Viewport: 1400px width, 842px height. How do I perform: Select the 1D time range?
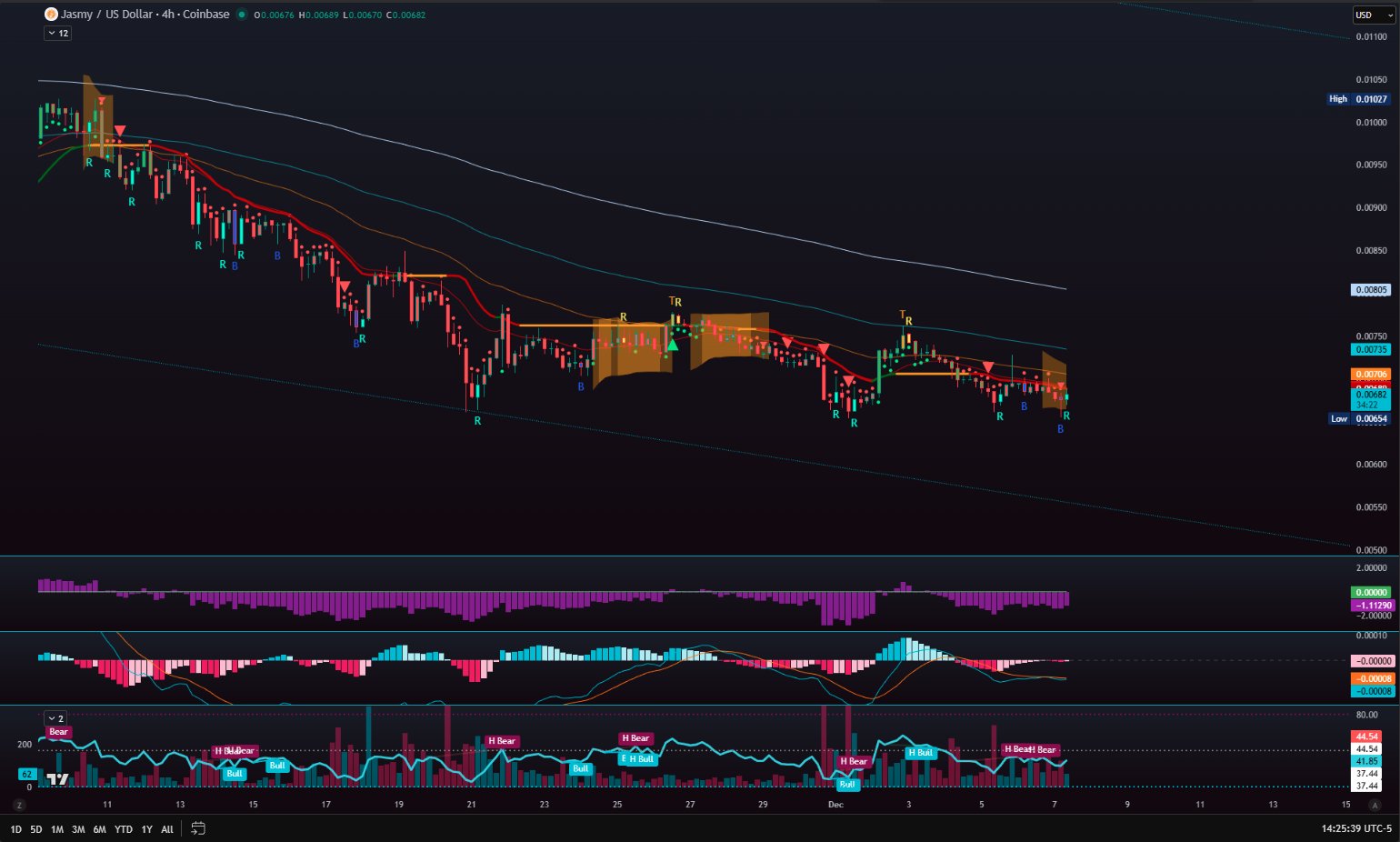pos(15,829)
